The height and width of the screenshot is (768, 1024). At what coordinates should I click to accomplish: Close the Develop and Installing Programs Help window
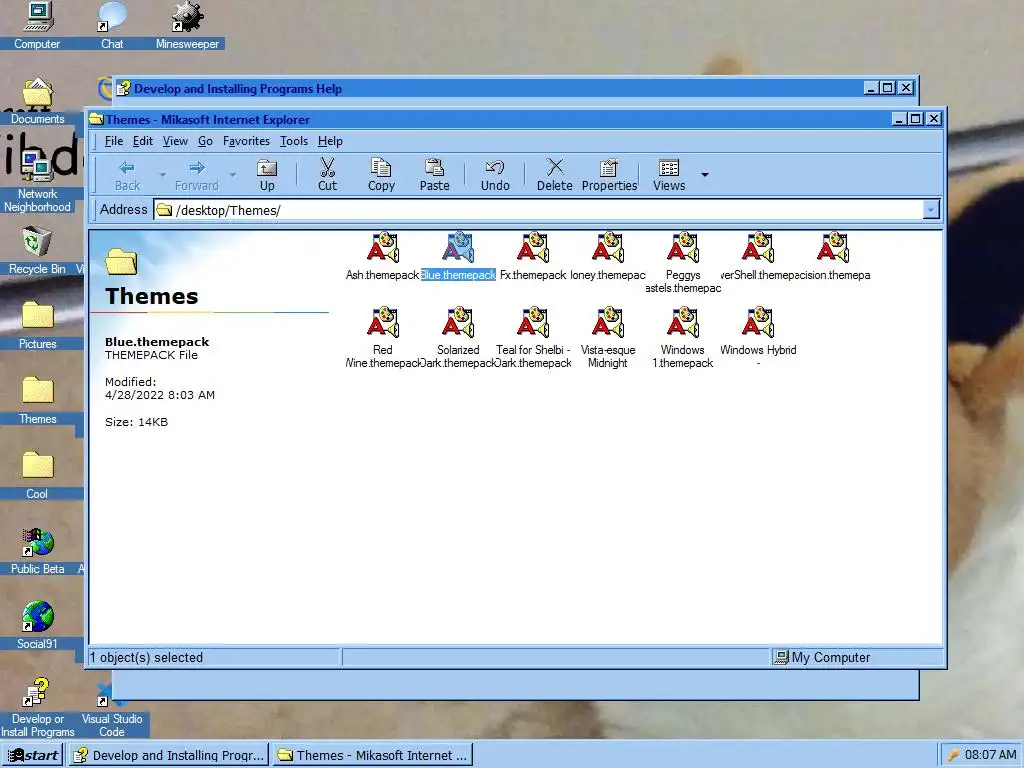tap(906, 88)
